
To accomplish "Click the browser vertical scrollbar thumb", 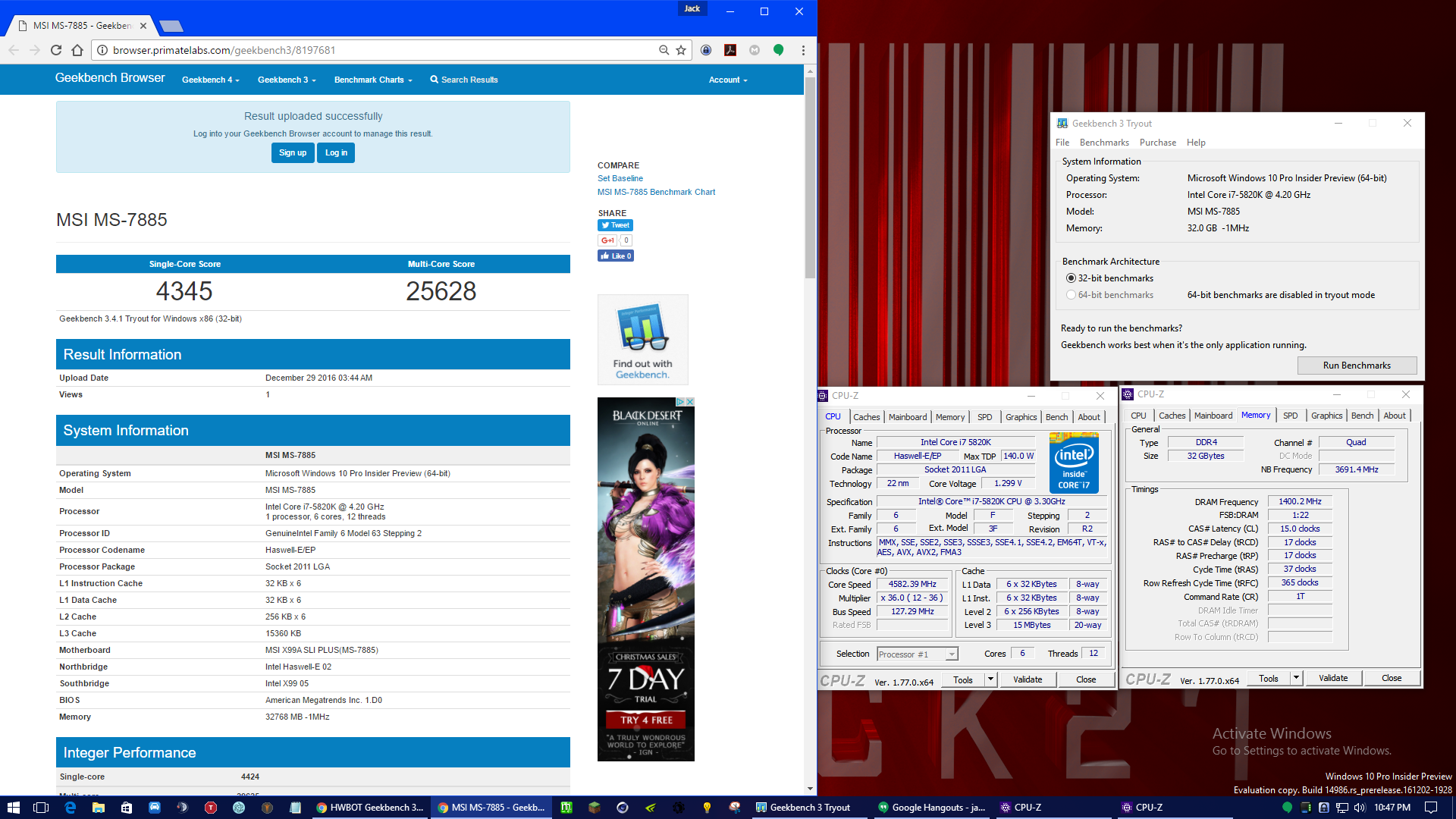I will 810,178.
